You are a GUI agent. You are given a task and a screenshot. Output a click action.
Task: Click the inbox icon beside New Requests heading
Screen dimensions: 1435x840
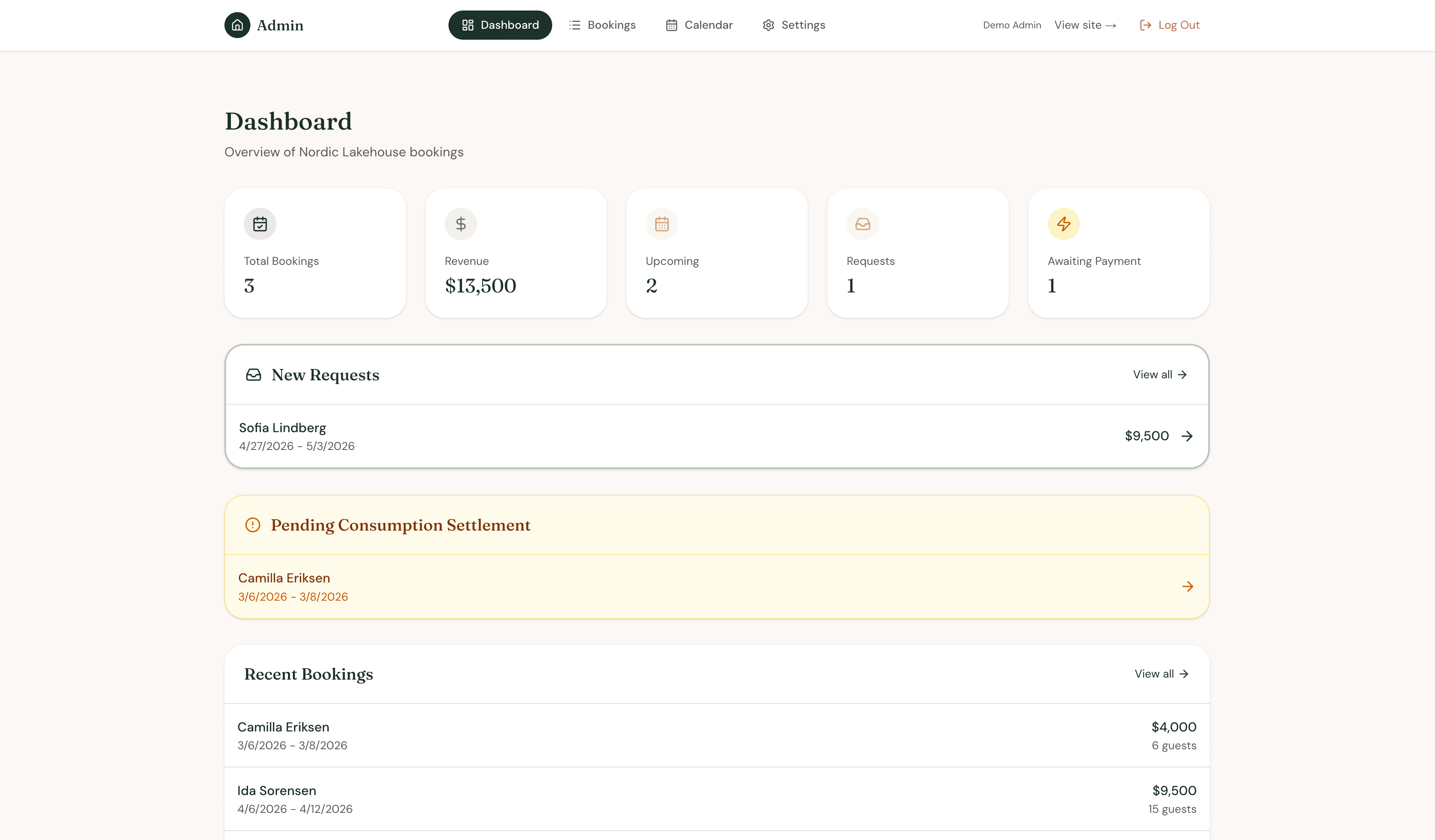[x=254, y=375]
